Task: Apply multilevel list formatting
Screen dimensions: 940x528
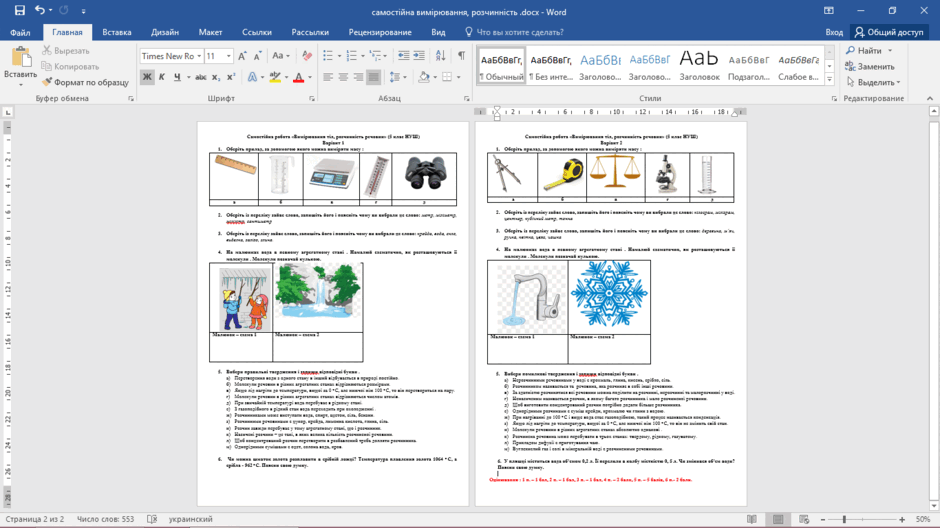Action: click(375, 56)
